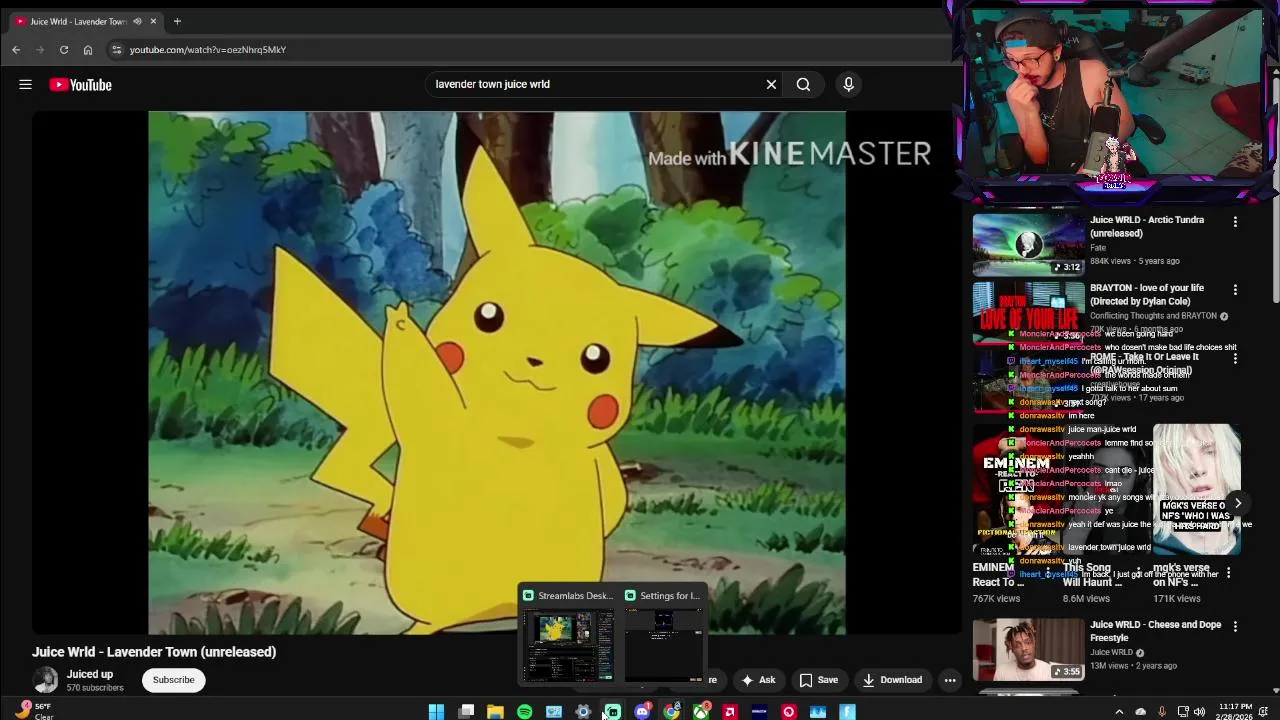Viewport: 1280px width, 720px height.
Task: View site information beside the URL
Action: point(116,50)
